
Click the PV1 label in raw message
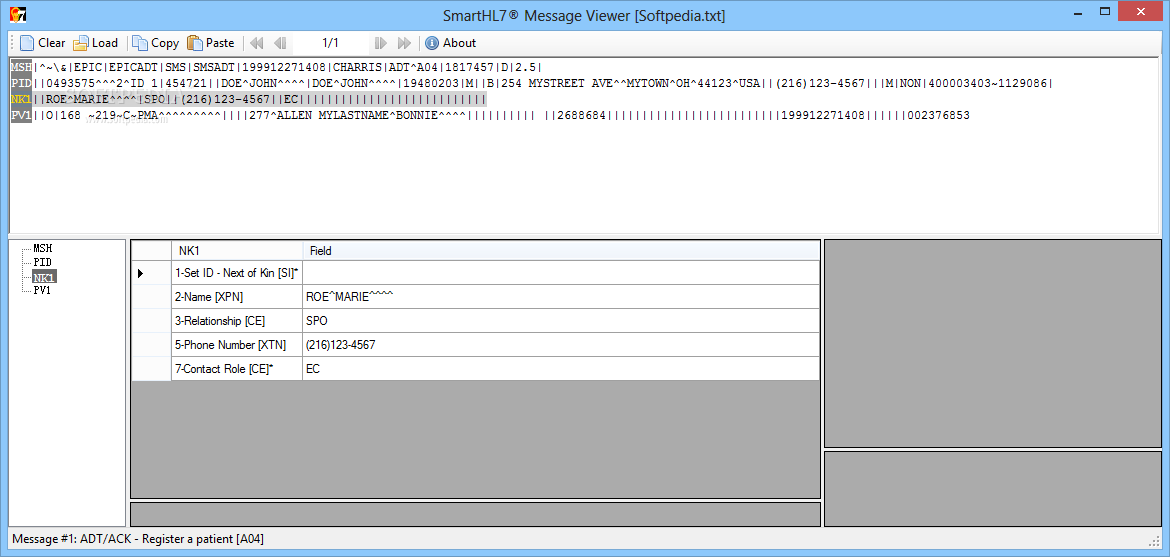click(x=21, y=115)
